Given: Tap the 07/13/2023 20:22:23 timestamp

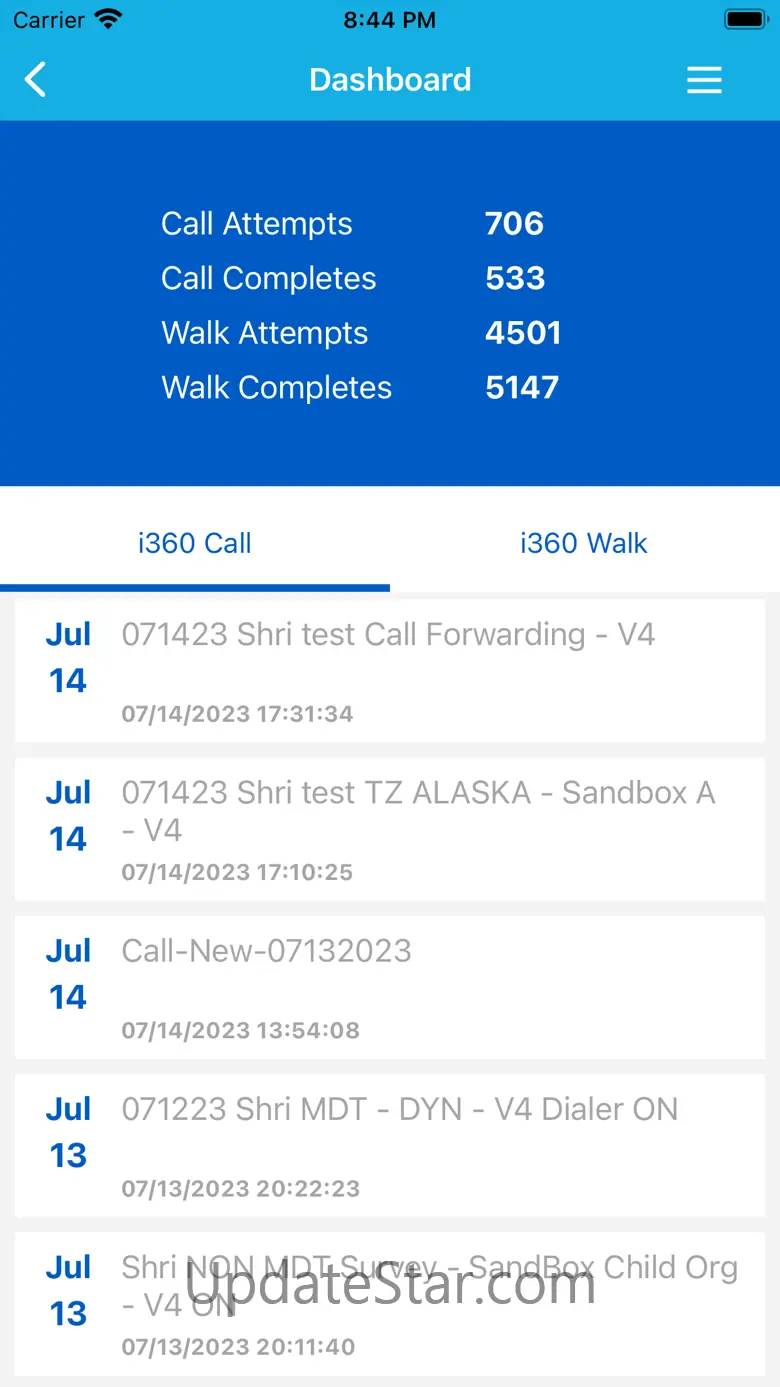Looking at the screenshot, I should pyautogui.click(x=241, y=1189).
